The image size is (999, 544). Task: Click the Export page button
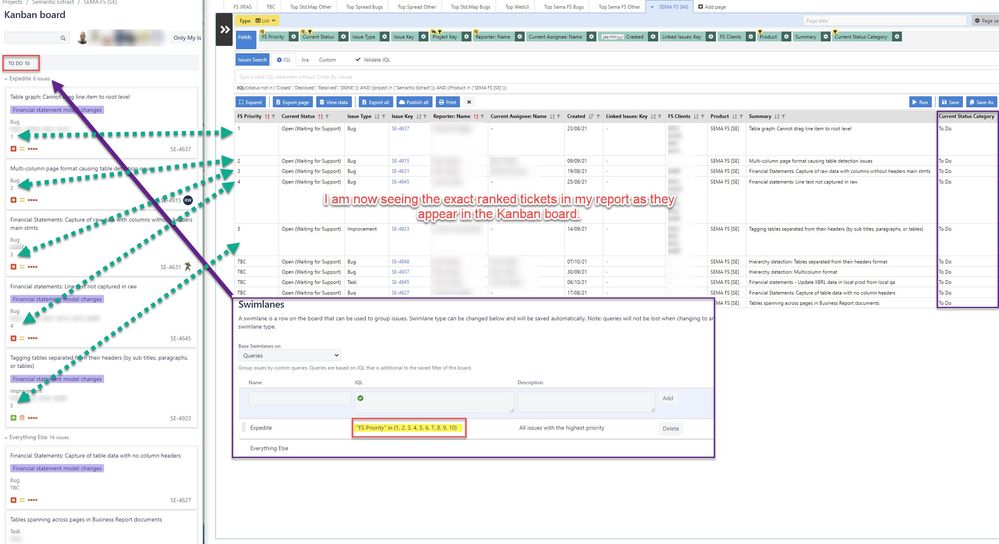tap(292, 102)
